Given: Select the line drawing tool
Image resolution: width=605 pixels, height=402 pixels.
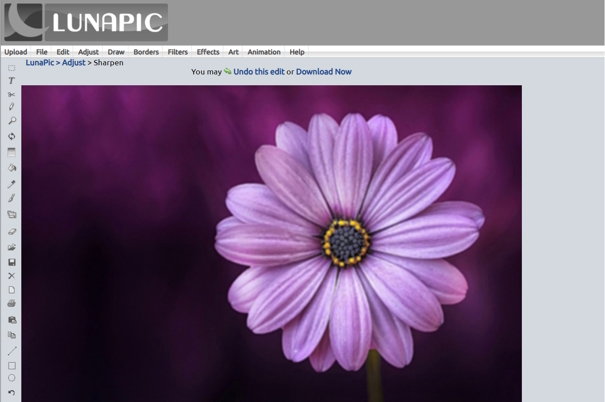Looking at the screenshot, I should pyautogui.click(x=12, y=351).
